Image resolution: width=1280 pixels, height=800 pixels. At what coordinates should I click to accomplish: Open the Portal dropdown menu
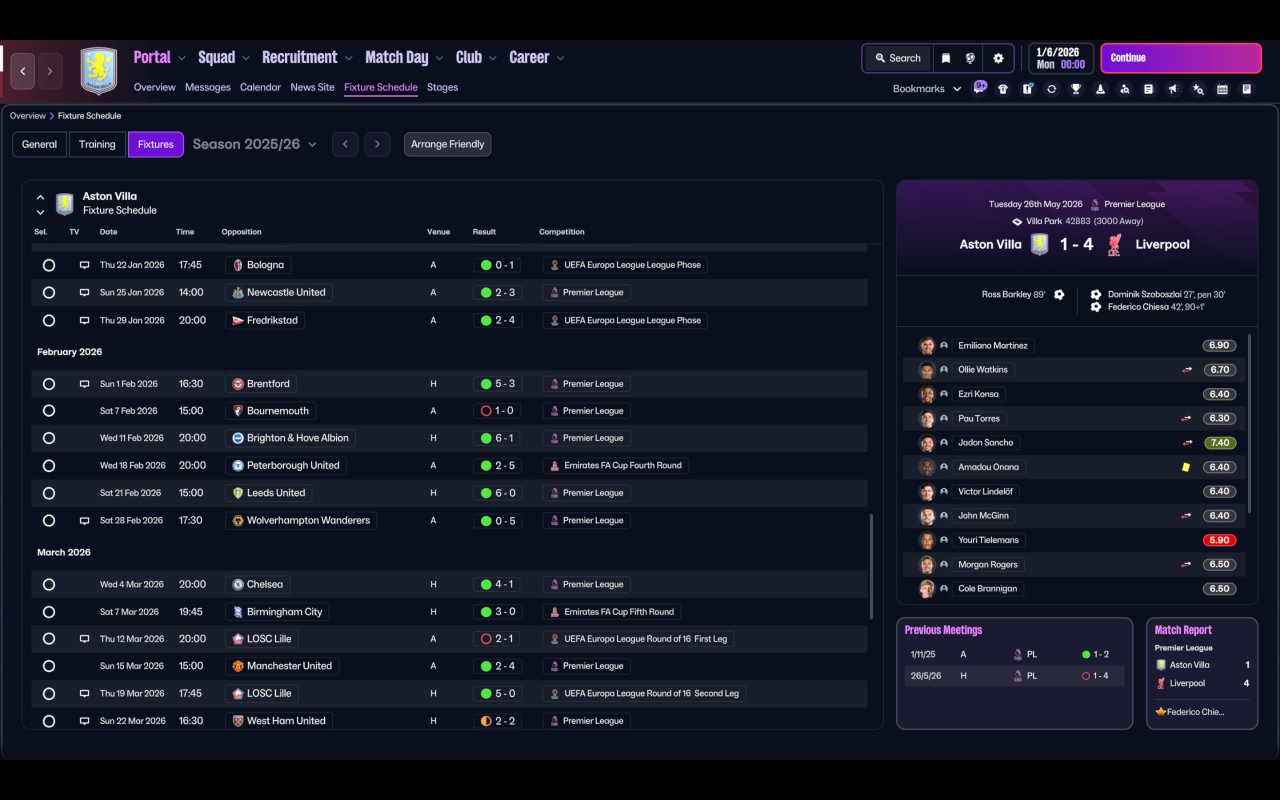[160, 58]
